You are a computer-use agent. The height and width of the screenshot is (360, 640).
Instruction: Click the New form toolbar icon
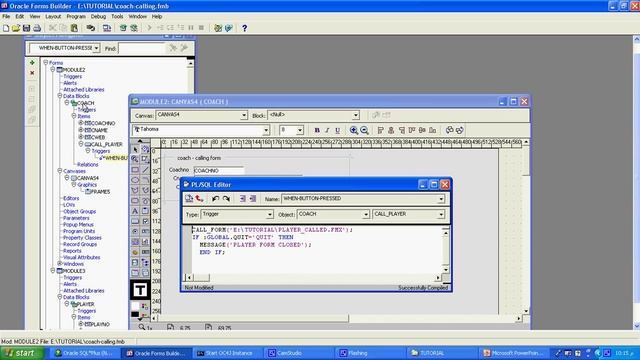[x=6, y=28]
